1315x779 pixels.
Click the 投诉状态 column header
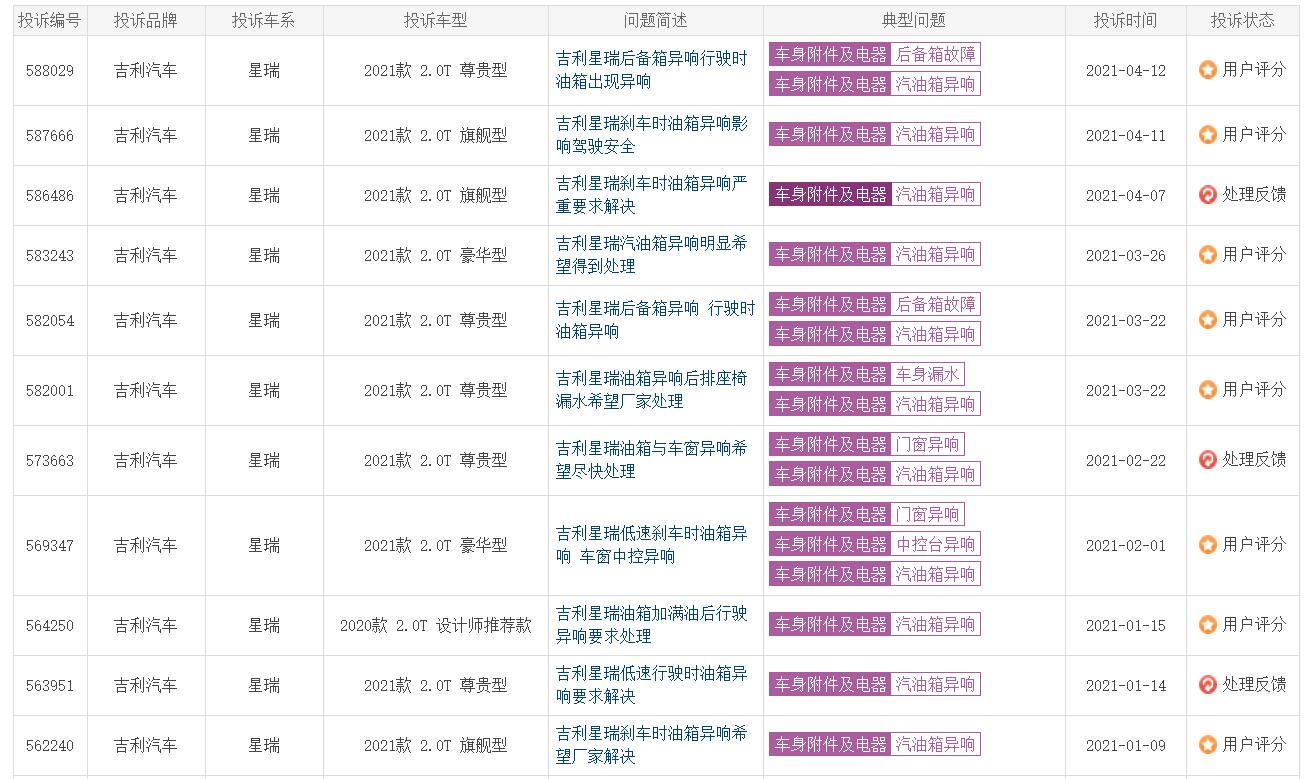pyautogui.click(x=1242, y=21)
